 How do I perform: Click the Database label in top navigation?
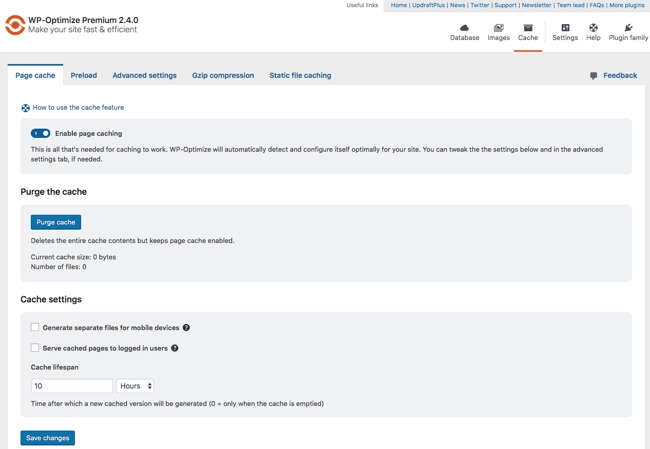tap(464, 38)
